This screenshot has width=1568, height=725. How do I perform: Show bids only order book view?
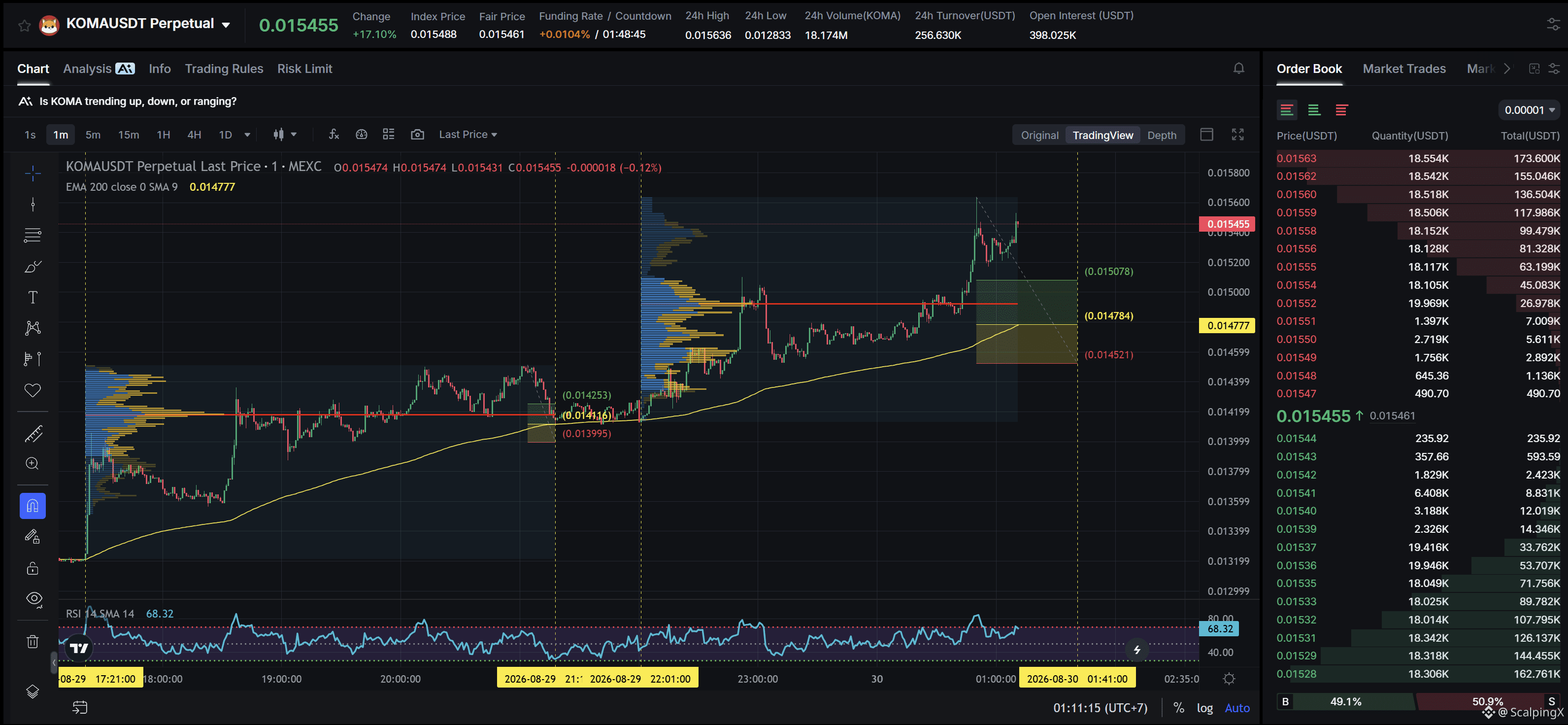1314,110
